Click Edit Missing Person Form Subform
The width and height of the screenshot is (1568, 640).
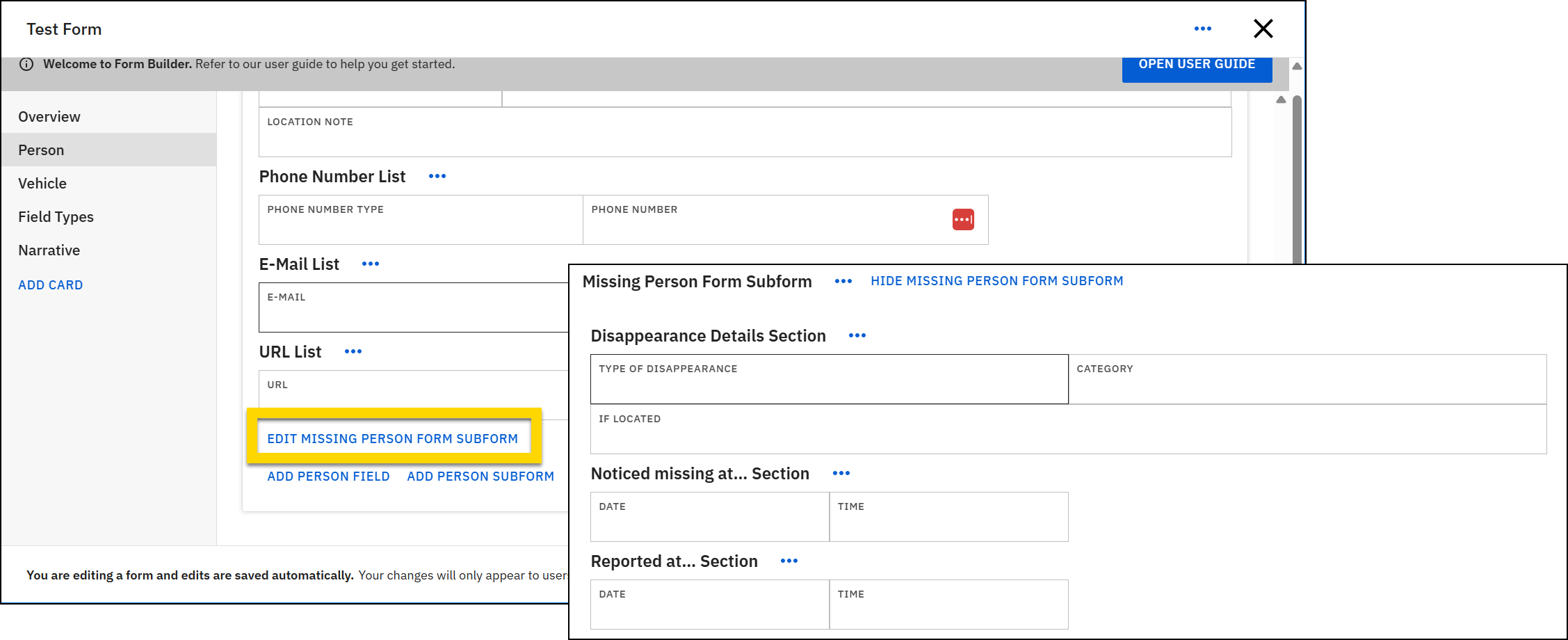pos(392,439)
